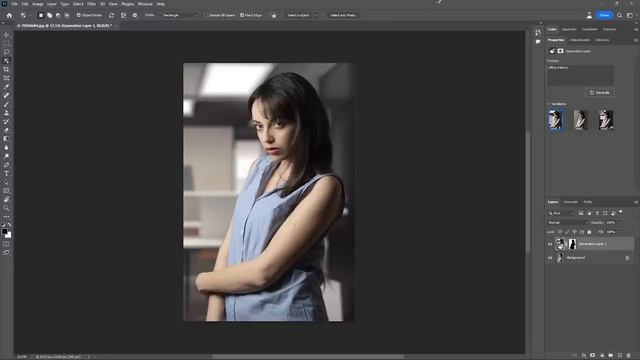Hide the Generative Layer 1 visibility eye
The image size is (640, 360).
click(550, 244)
